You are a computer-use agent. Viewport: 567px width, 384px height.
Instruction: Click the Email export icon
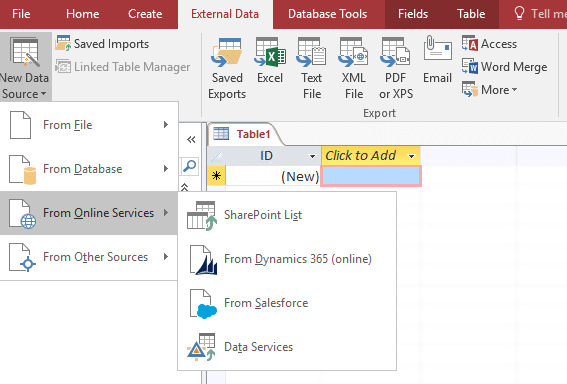(438, 48)
